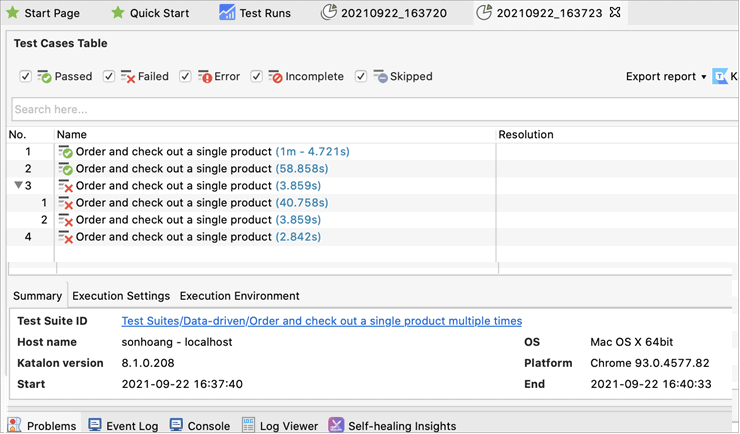Switch to the Quick Start tab
The height and width of the screenshot is (434, 740).
pos(150,13)
